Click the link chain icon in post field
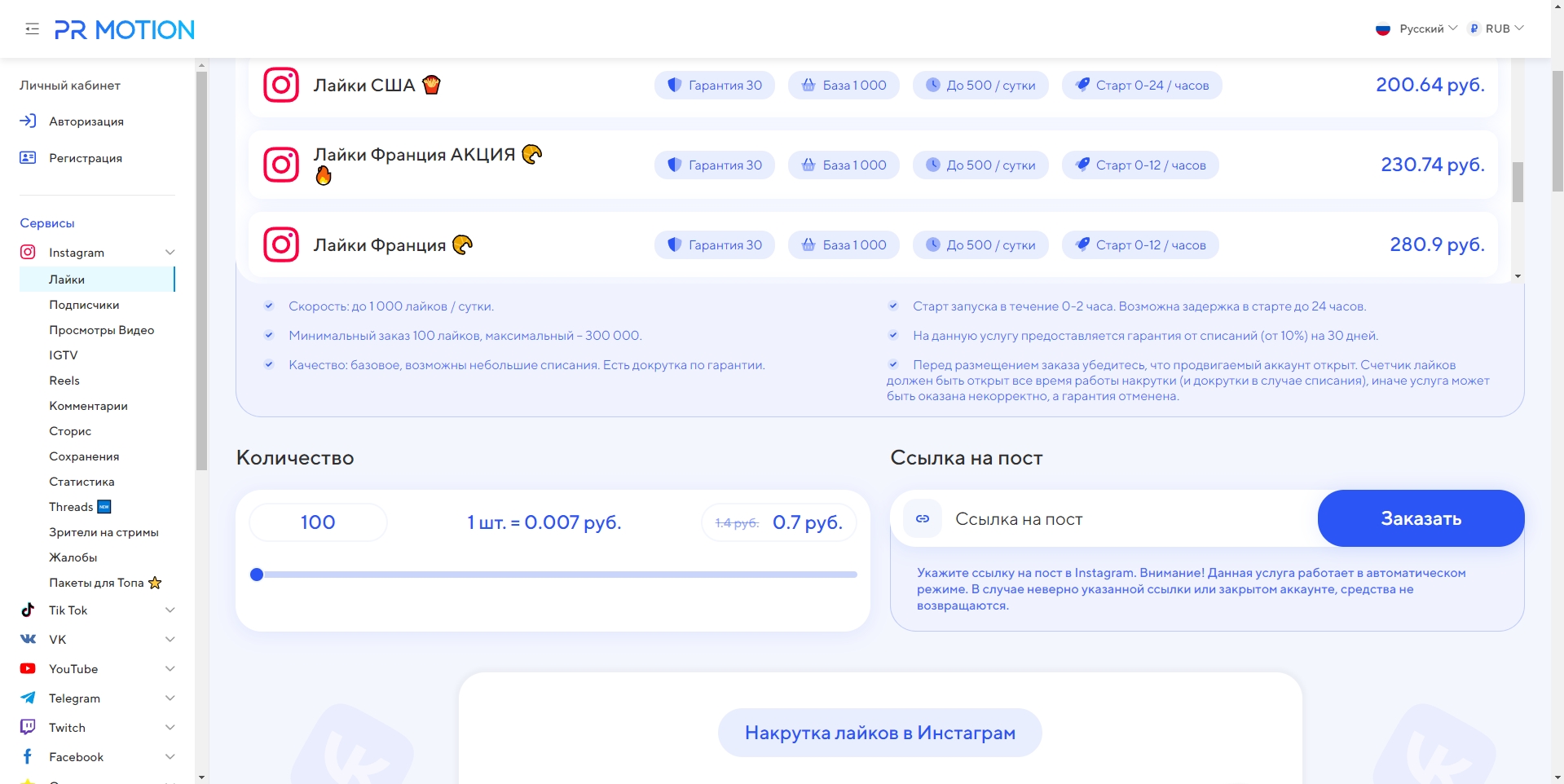Screen dimensions: 1564x784 tap(923, 519)
